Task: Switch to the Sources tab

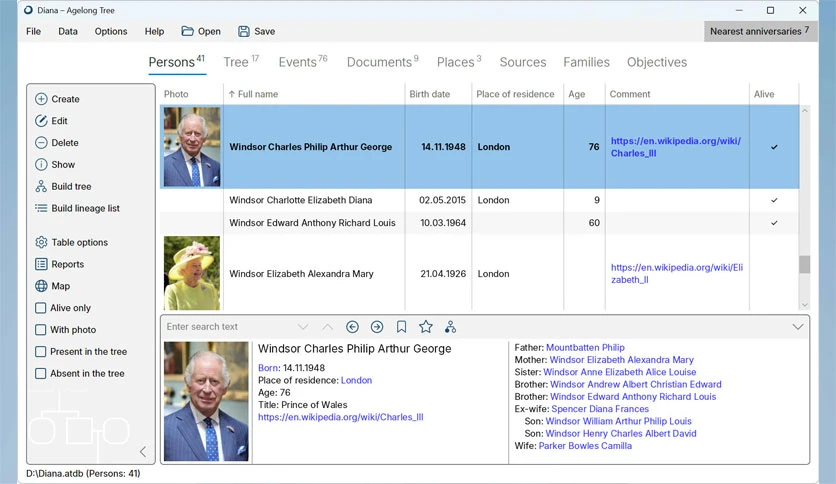Action: coord(522,62)
